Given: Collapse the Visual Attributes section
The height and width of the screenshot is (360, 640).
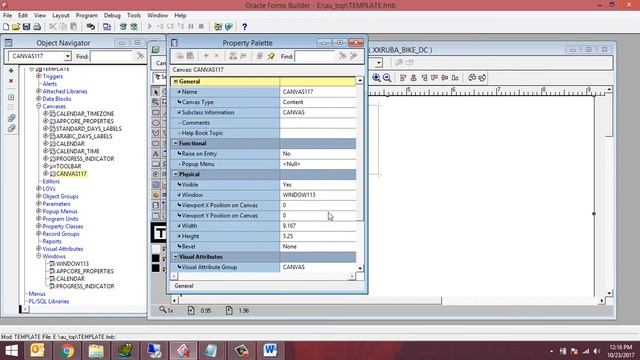Looking at the screenshot, I should click(176, 257).
